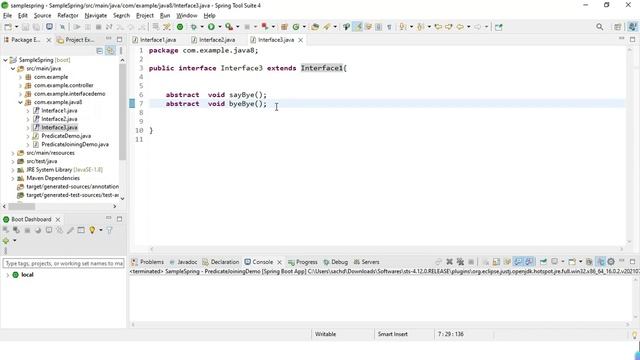640x360 pixels.
Task: Open the Navigate menu
Action: pyautogui.click(x=96, y=16)
